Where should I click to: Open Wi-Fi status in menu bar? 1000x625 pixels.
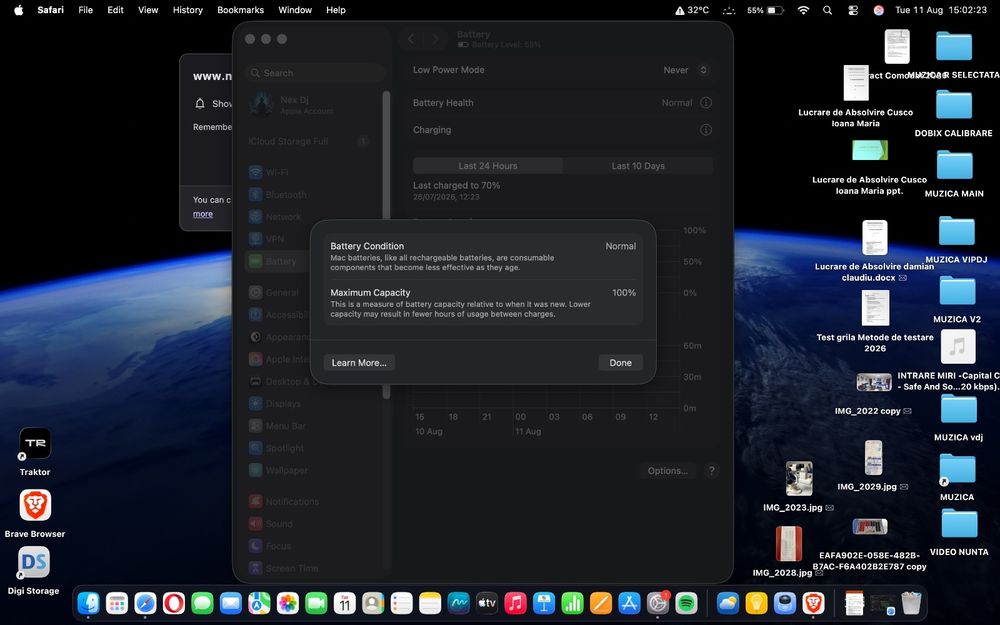click(x=804, y=10)
